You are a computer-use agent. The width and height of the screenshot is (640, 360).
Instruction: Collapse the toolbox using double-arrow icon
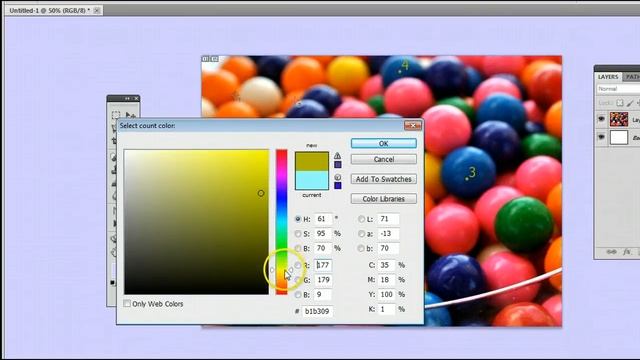click(x=127, y=98)
